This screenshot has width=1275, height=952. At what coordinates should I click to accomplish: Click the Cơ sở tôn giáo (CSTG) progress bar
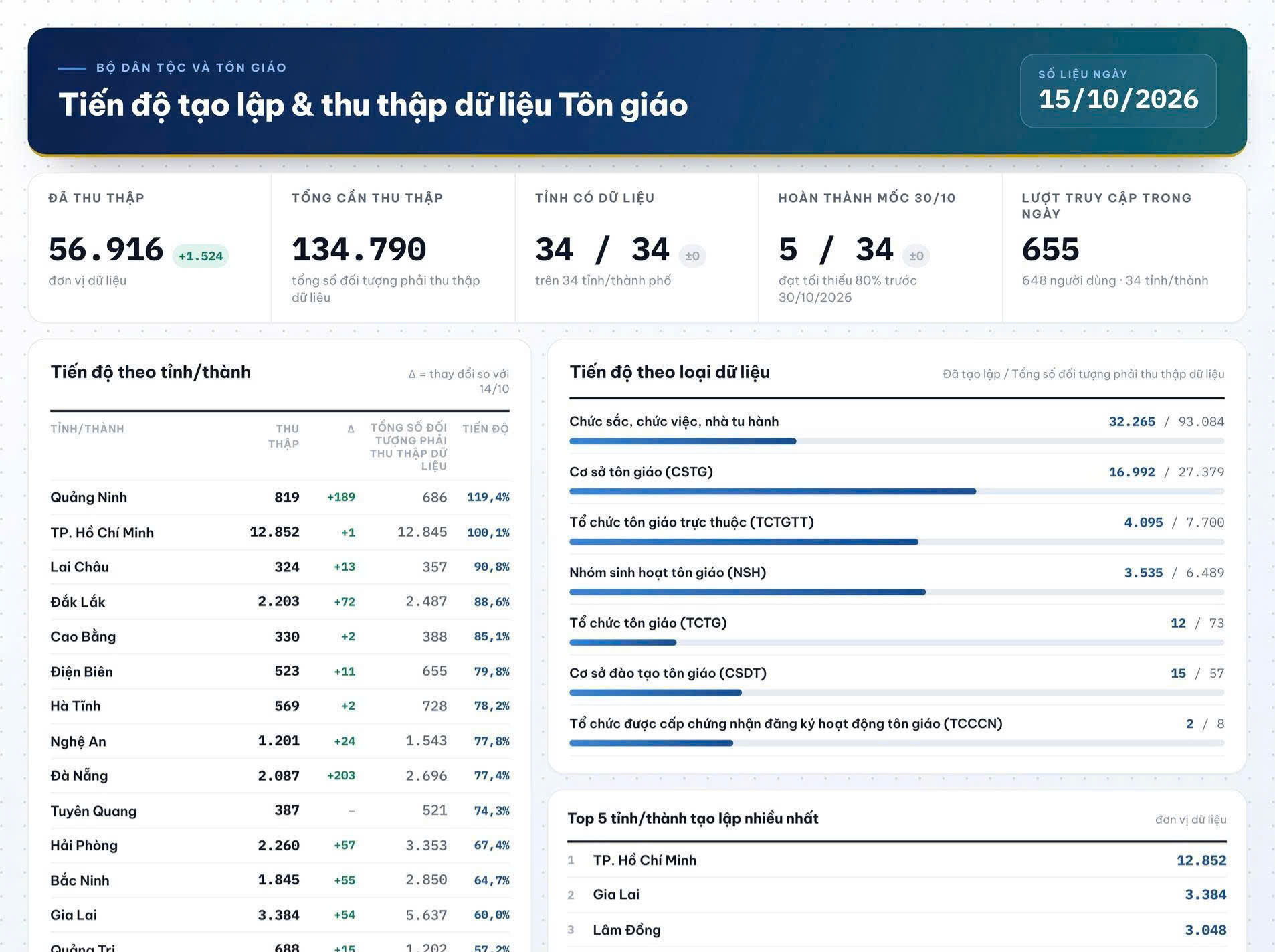pyautogui.click(x=896, y=491)
